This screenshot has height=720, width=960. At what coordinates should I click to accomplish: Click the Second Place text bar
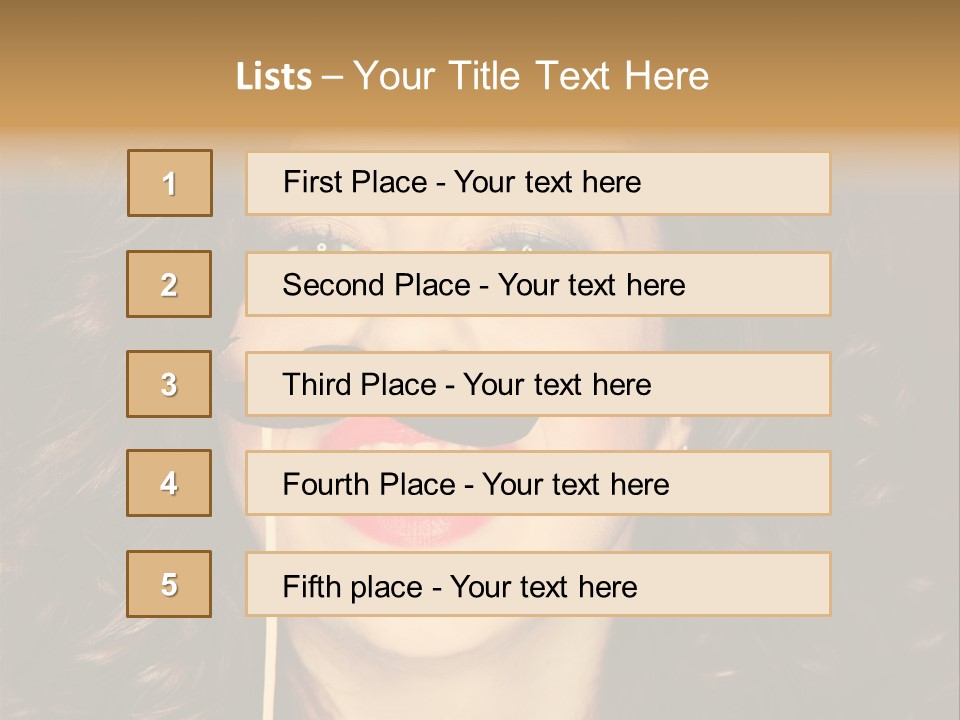538,284
